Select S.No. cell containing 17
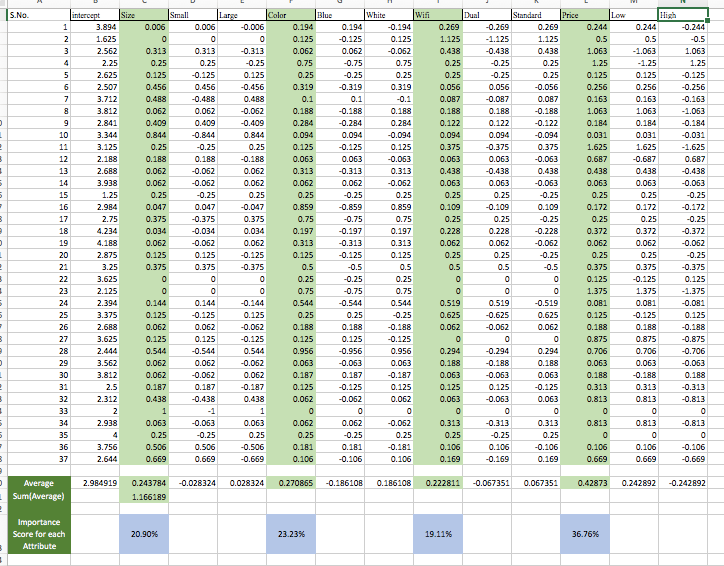Screen dimensions: 724x566 tap(39, 219)
